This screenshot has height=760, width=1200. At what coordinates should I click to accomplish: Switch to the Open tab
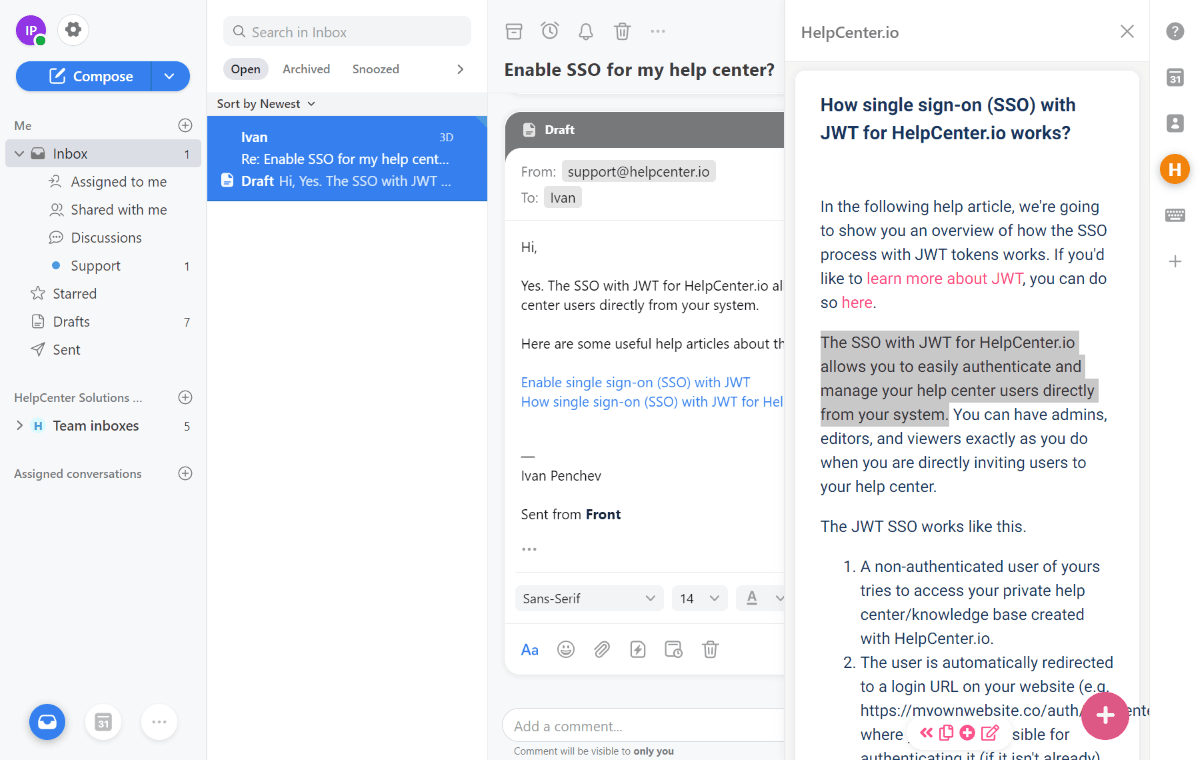click(246, 69)
